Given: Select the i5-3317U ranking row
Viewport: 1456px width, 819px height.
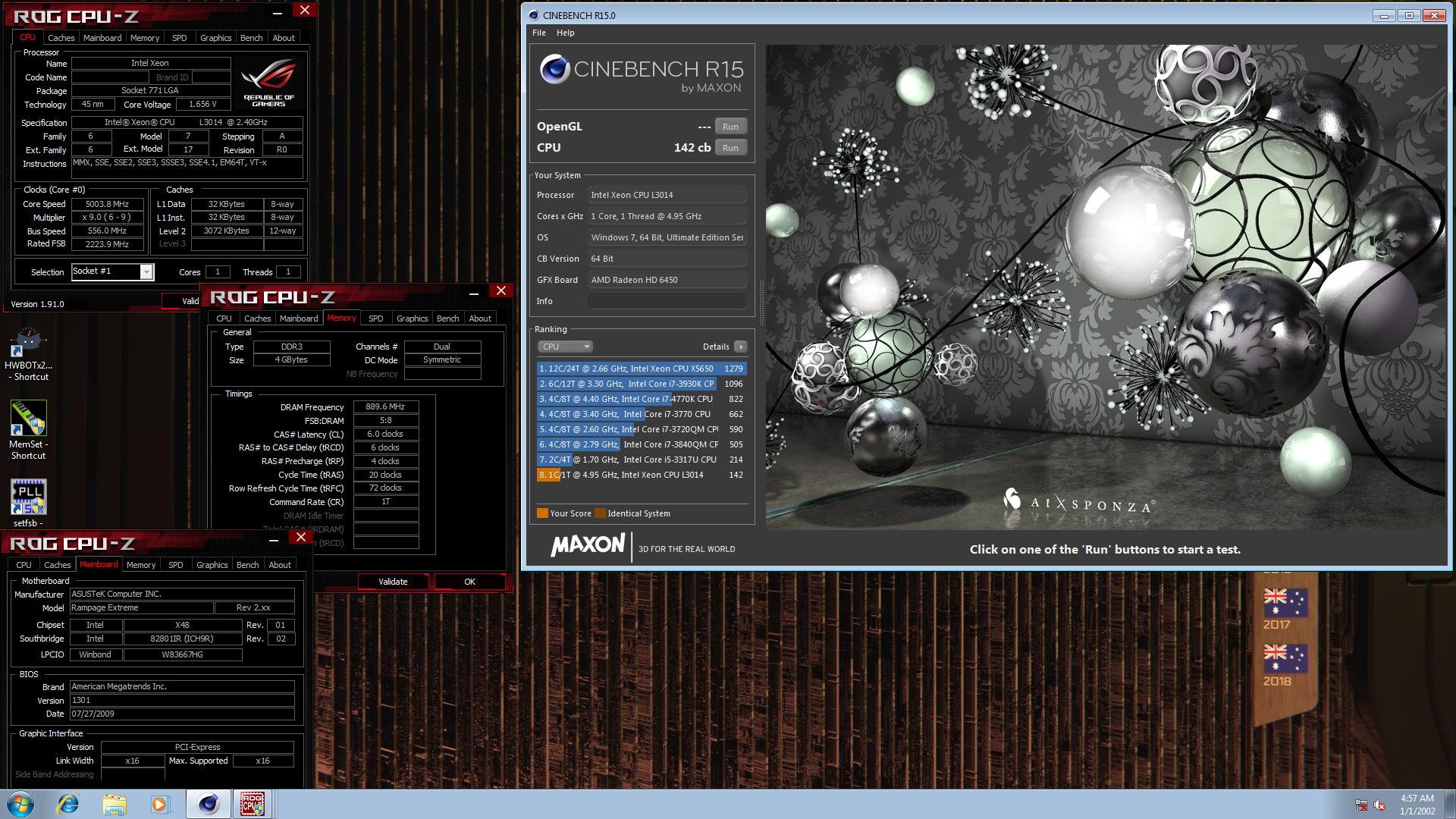Looking at the screenshot, I should (x=642, y=460).
